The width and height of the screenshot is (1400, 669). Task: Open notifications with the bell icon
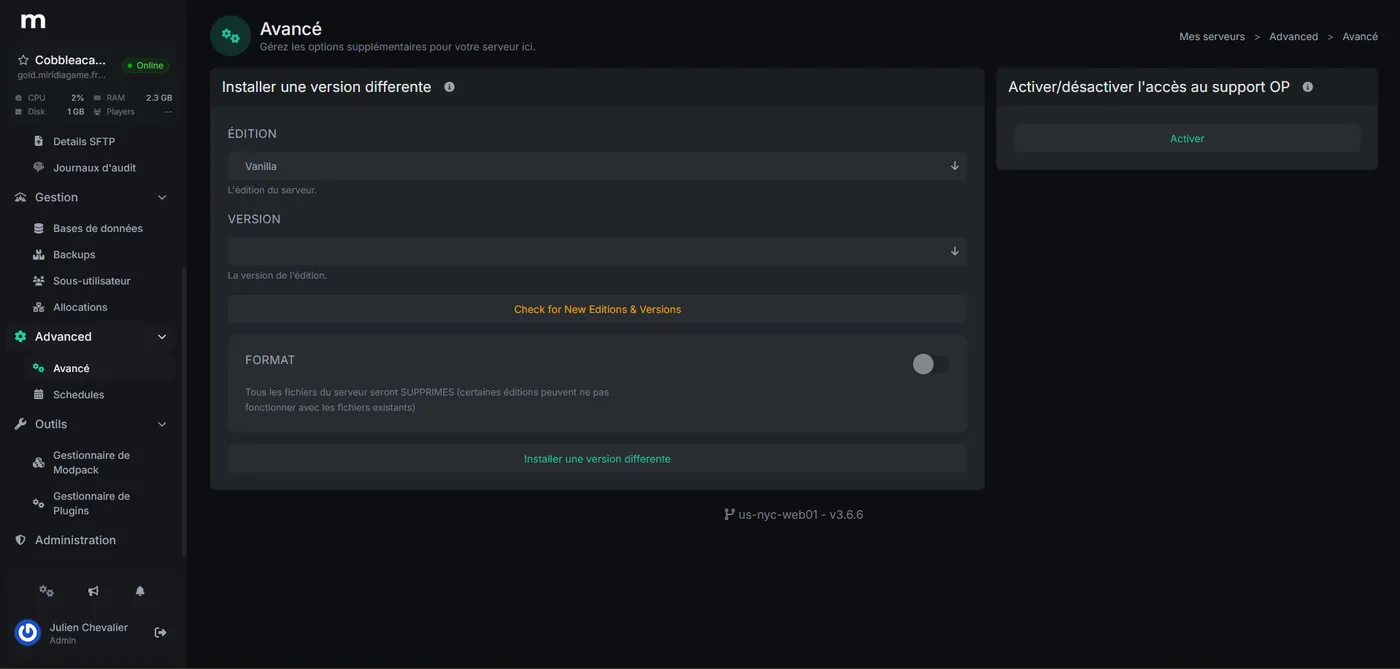[x=140, y=591]
